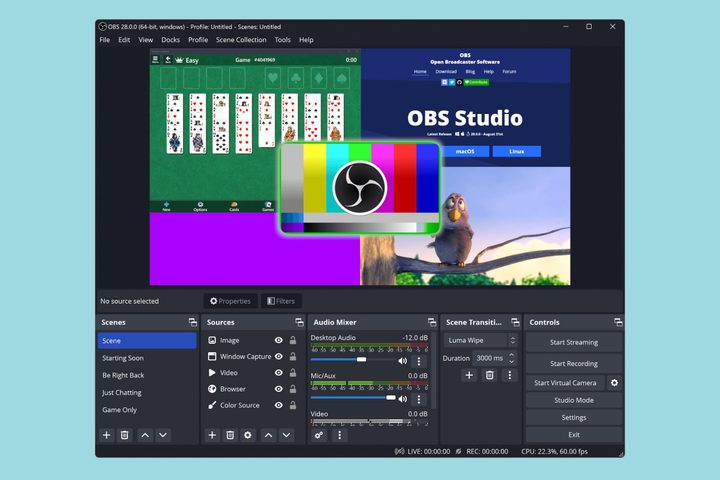The image size is (720, 480).
Task: Hide the Image source
Action: pos(279,340)
